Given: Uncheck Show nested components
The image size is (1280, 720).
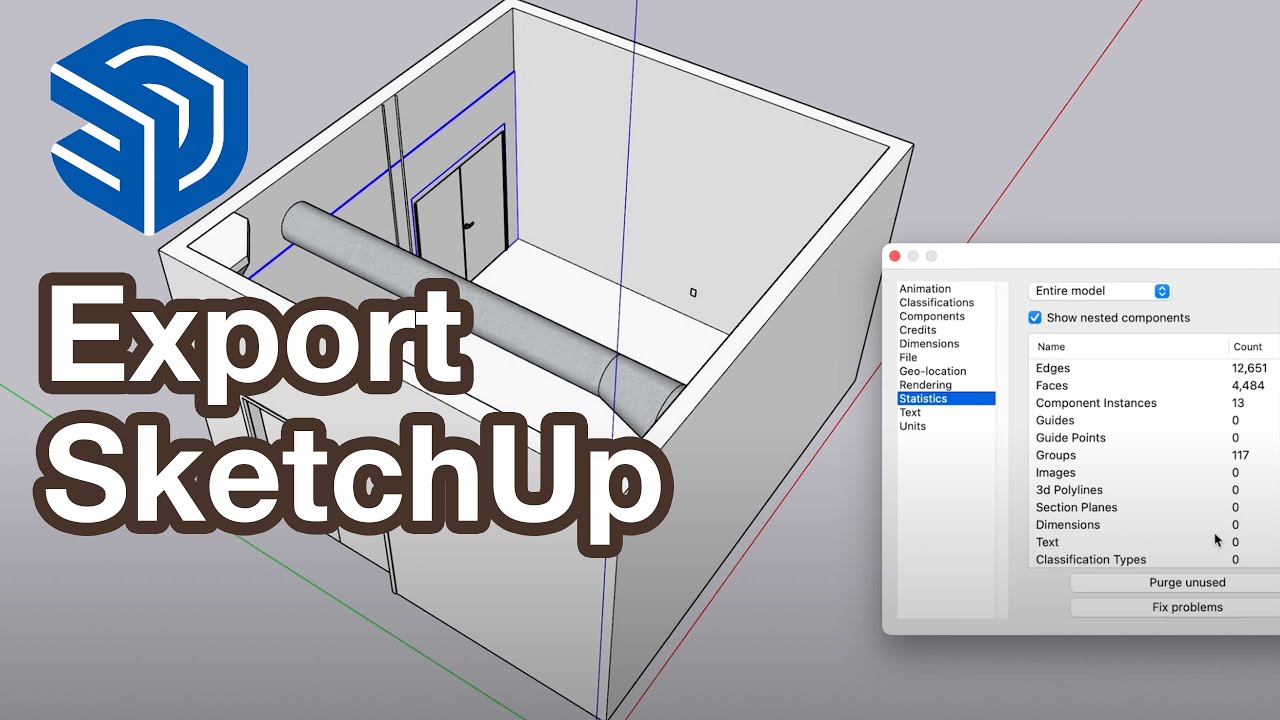Looking at the screenshot, I should click(1035, 318).
